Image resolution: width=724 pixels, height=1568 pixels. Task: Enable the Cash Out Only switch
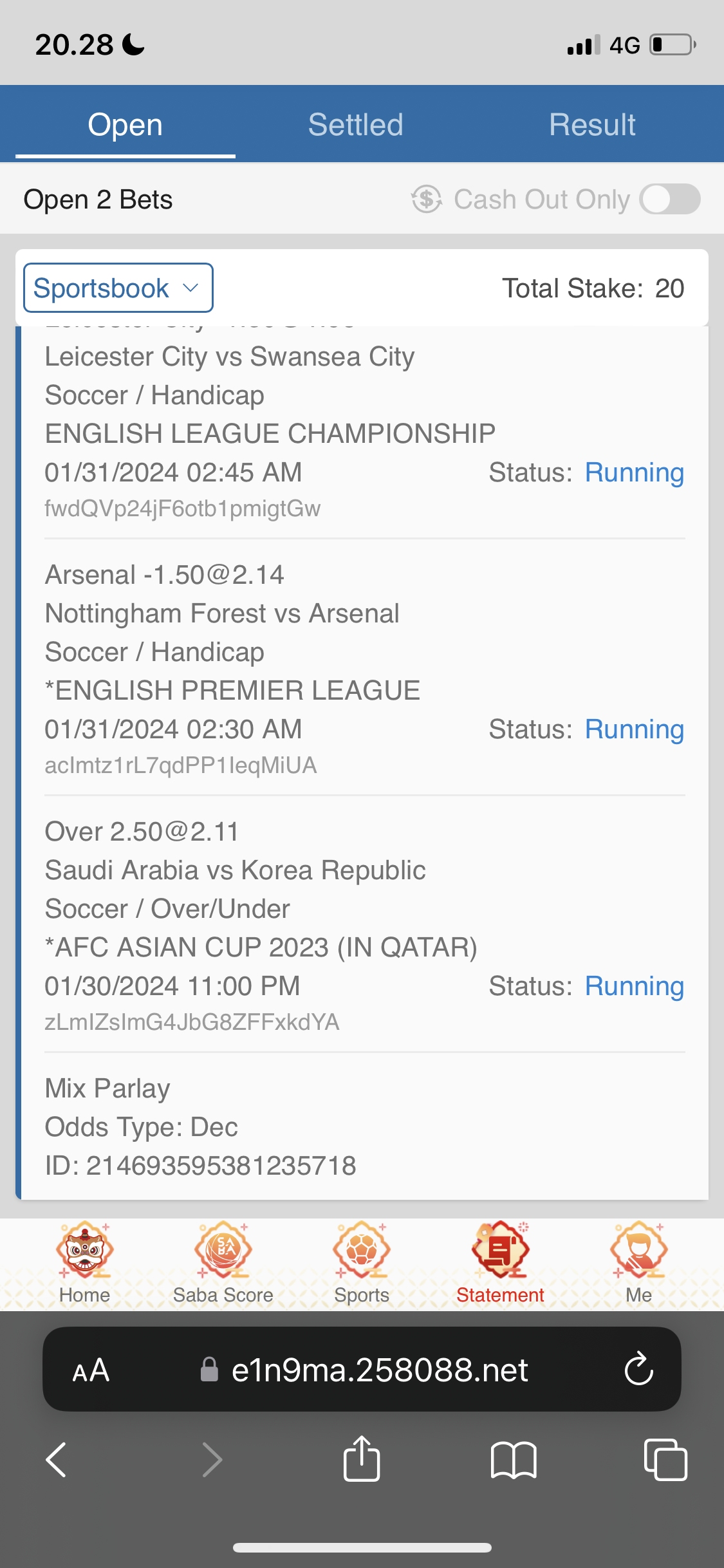coord(669,200)
